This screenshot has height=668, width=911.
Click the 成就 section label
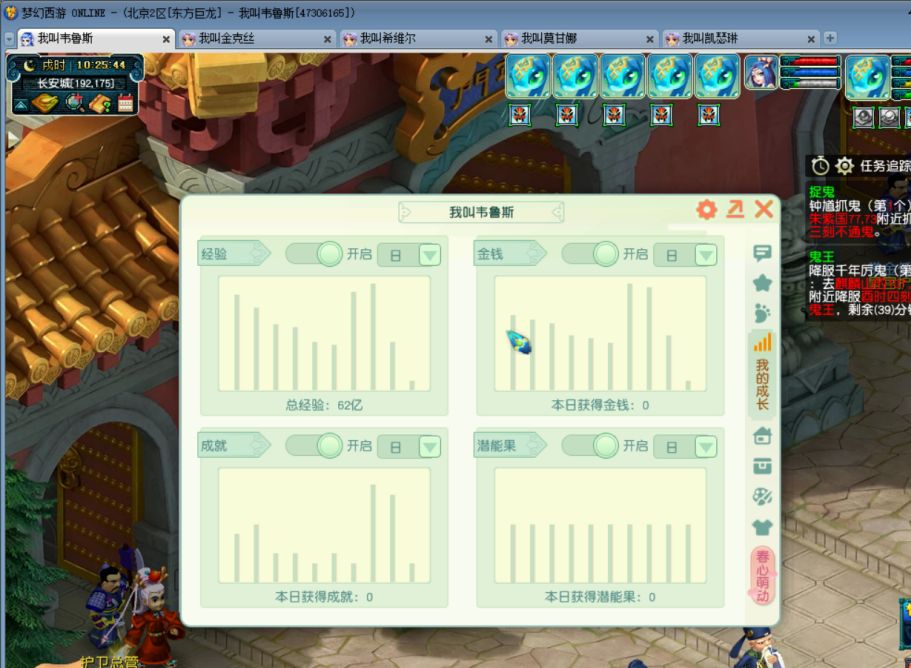(234, 446)
